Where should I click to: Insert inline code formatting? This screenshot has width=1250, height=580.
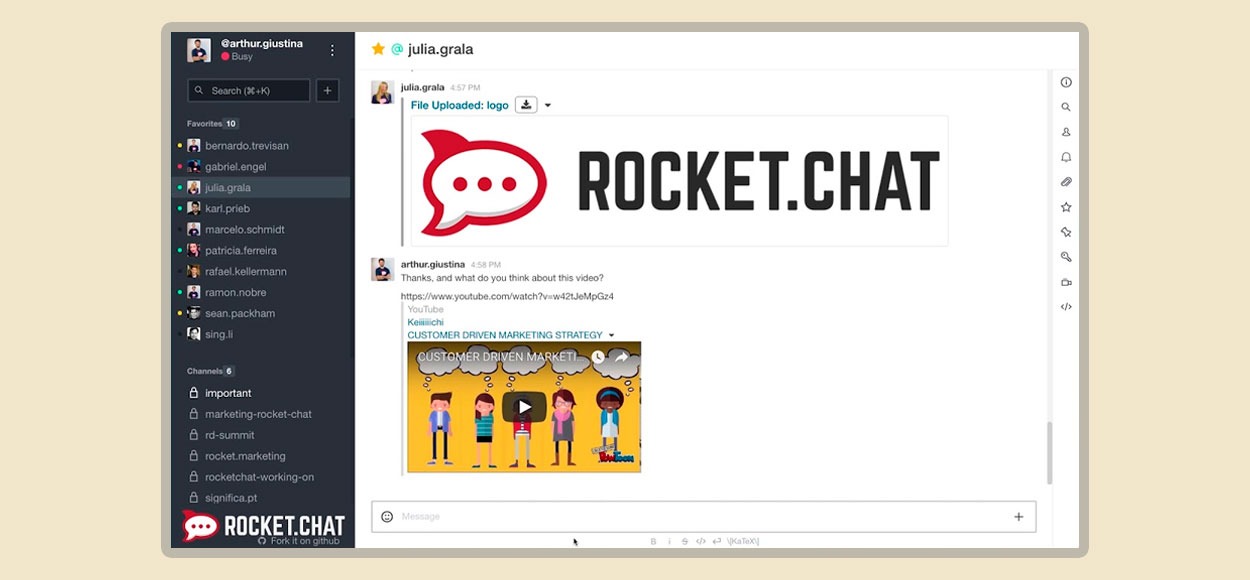tap(701, 541)
